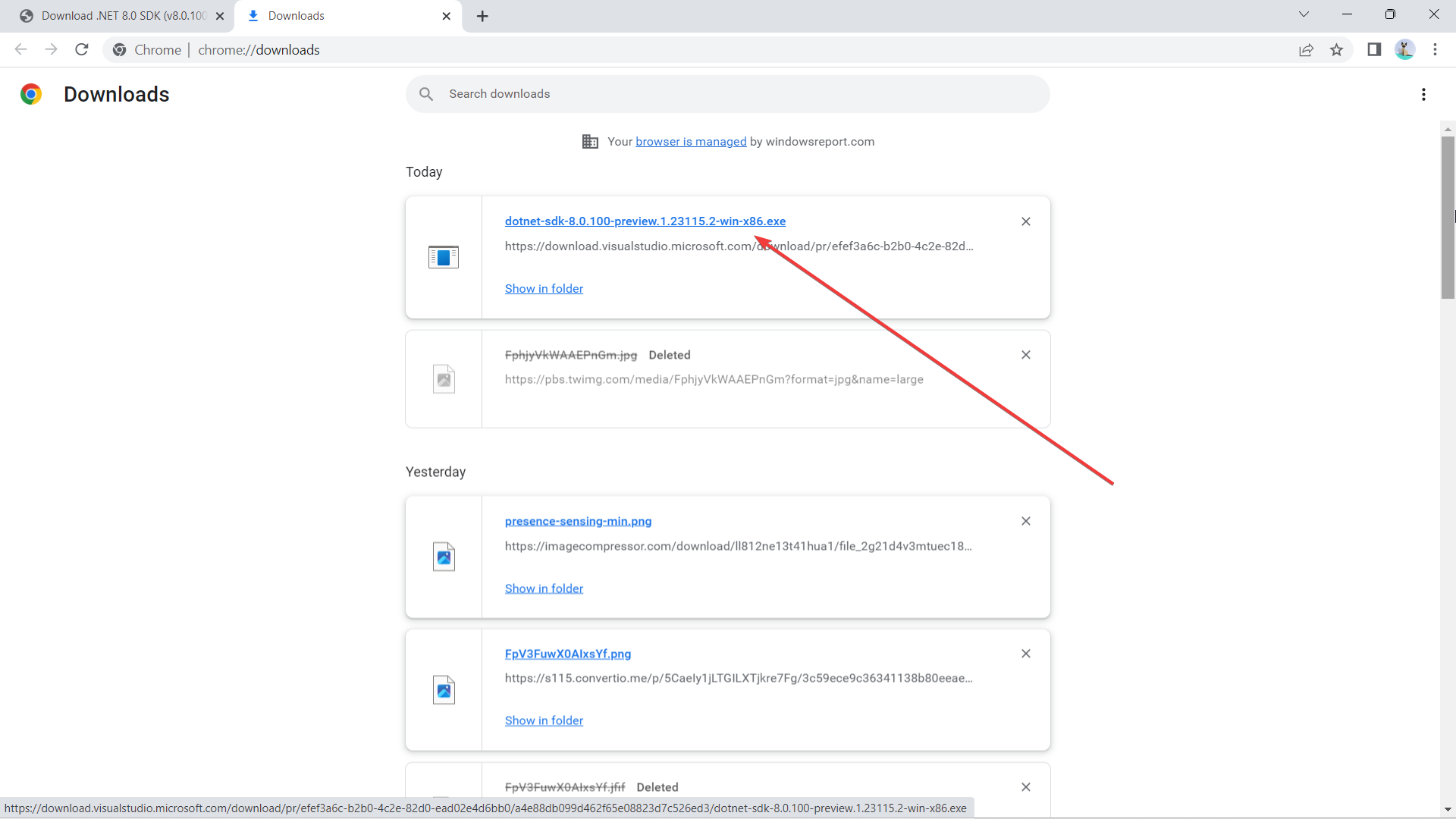
Task: Click the dotnet-sdk exe file icon
Action: tap(444, 257)
